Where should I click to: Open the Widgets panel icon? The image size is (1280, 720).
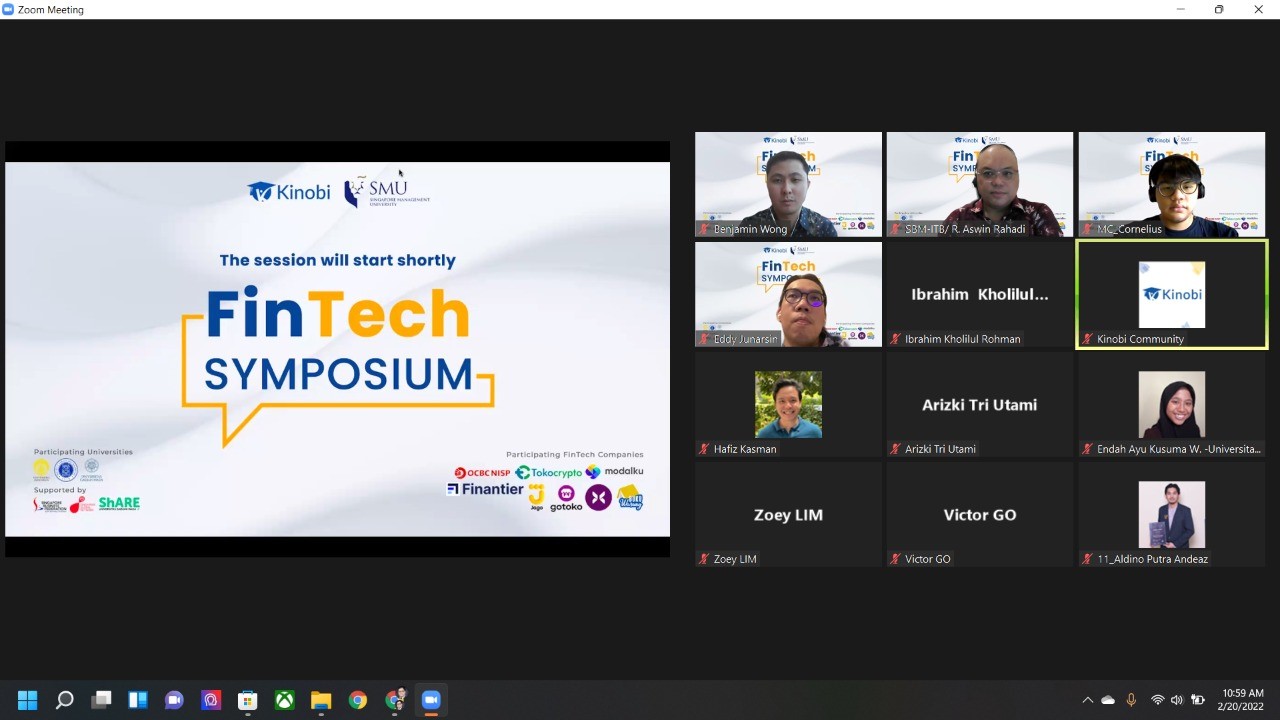(138, 700)
